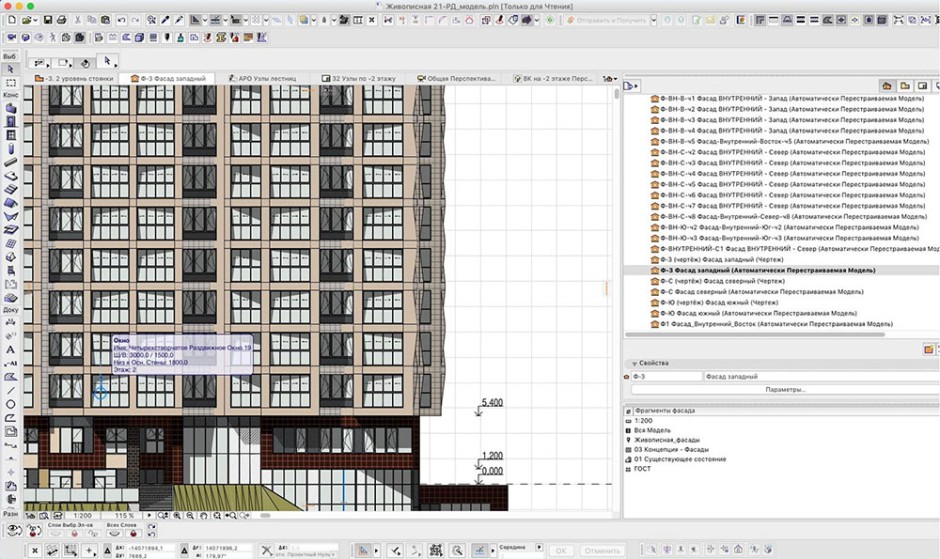Click the Undo arrow icon
940x559 pixels.
coord(121,20)
